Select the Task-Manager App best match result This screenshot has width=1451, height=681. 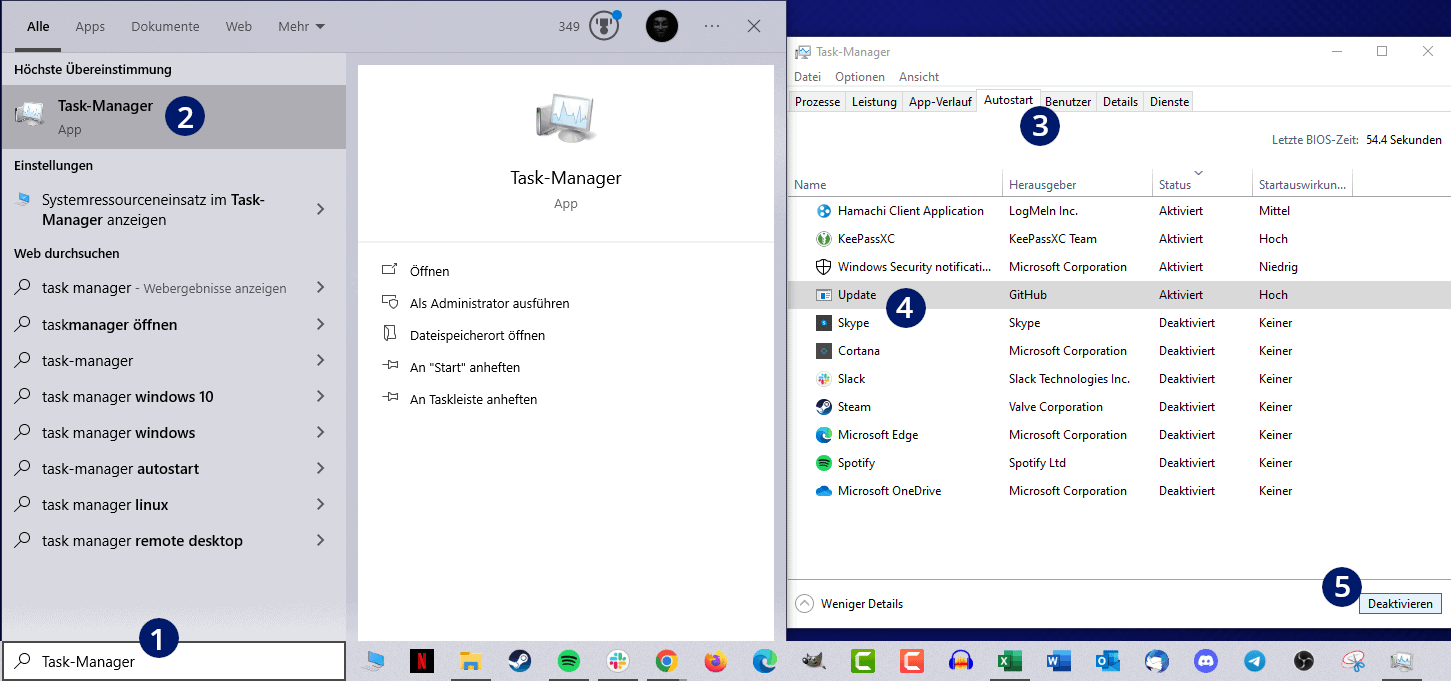174,117
